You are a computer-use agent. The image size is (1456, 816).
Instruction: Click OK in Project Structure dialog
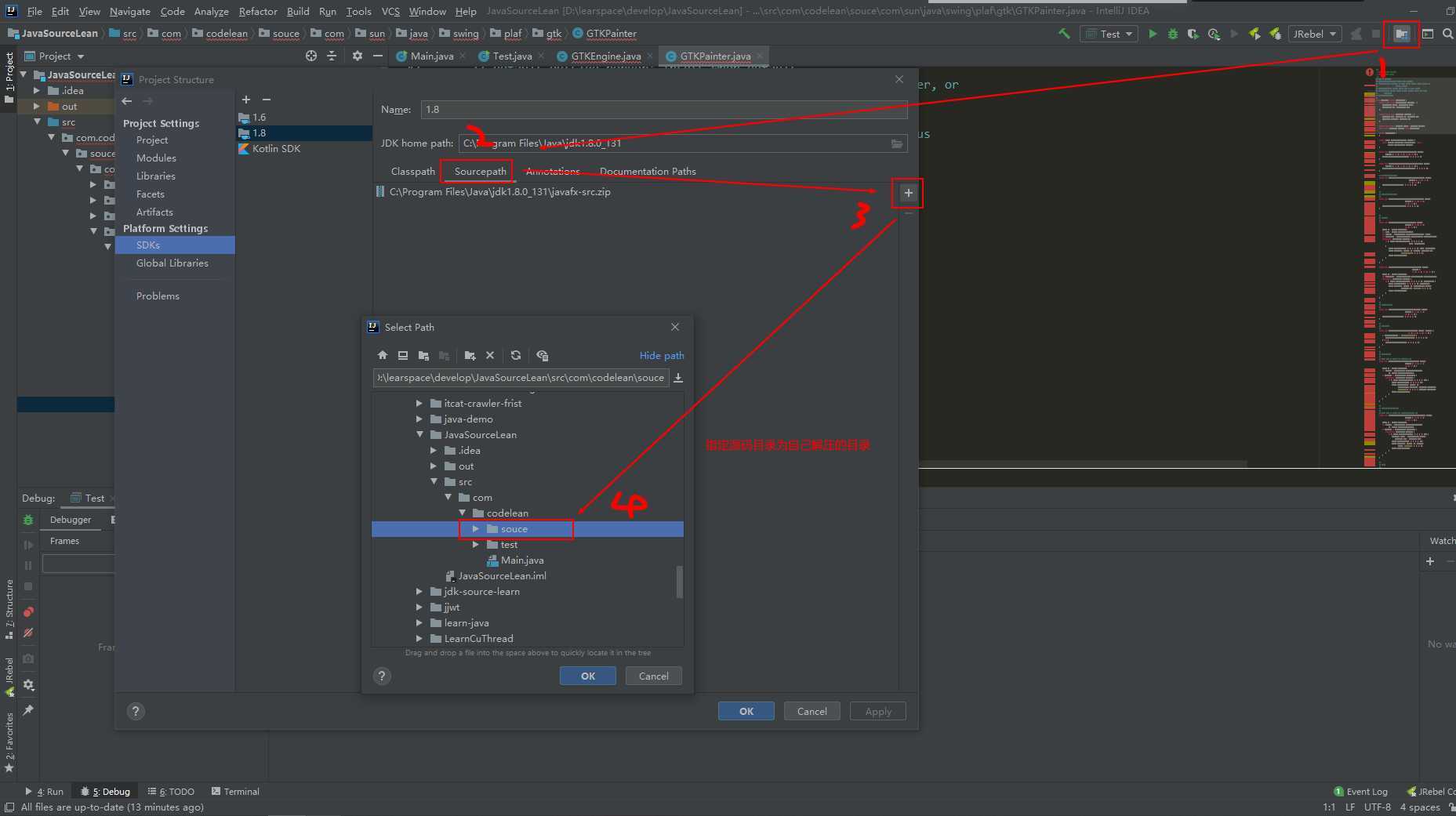[x=746, y=711]
